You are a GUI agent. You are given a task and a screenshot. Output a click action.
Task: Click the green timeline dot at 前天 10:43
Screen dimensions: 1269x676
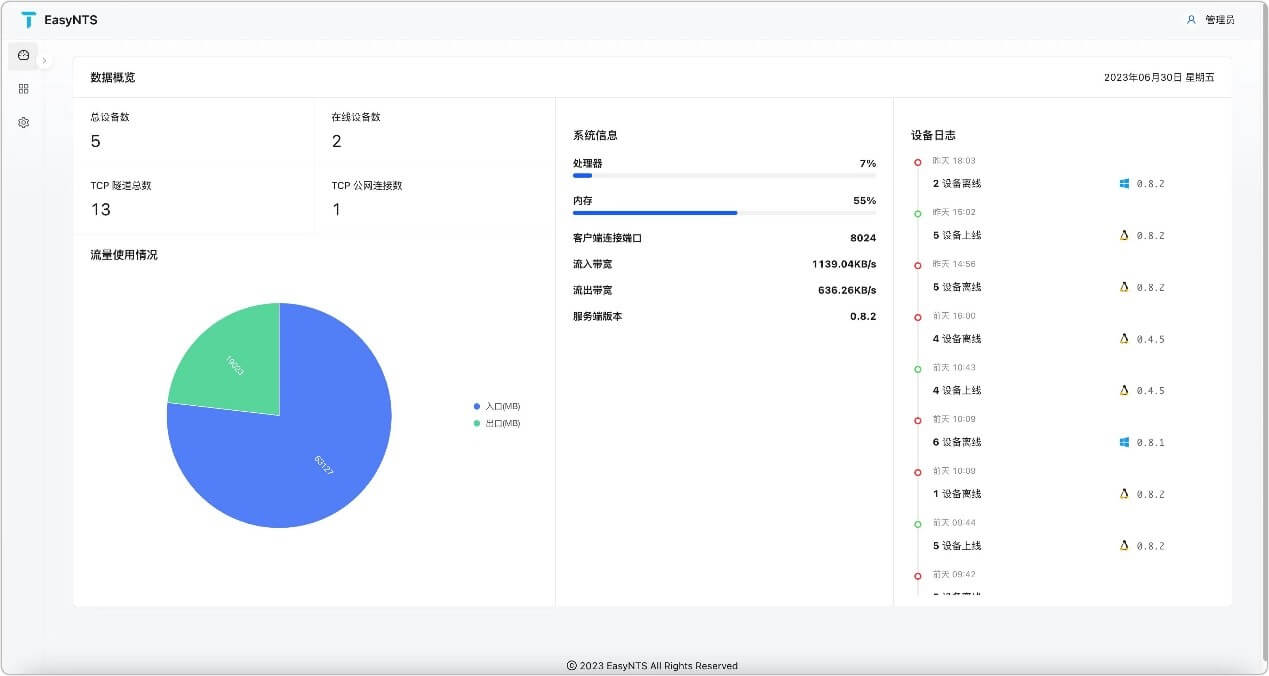918,369
